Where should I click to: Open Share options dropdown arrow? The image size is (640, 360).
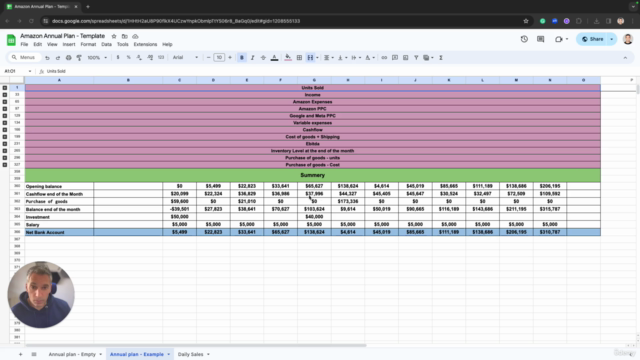click(612, 39)
